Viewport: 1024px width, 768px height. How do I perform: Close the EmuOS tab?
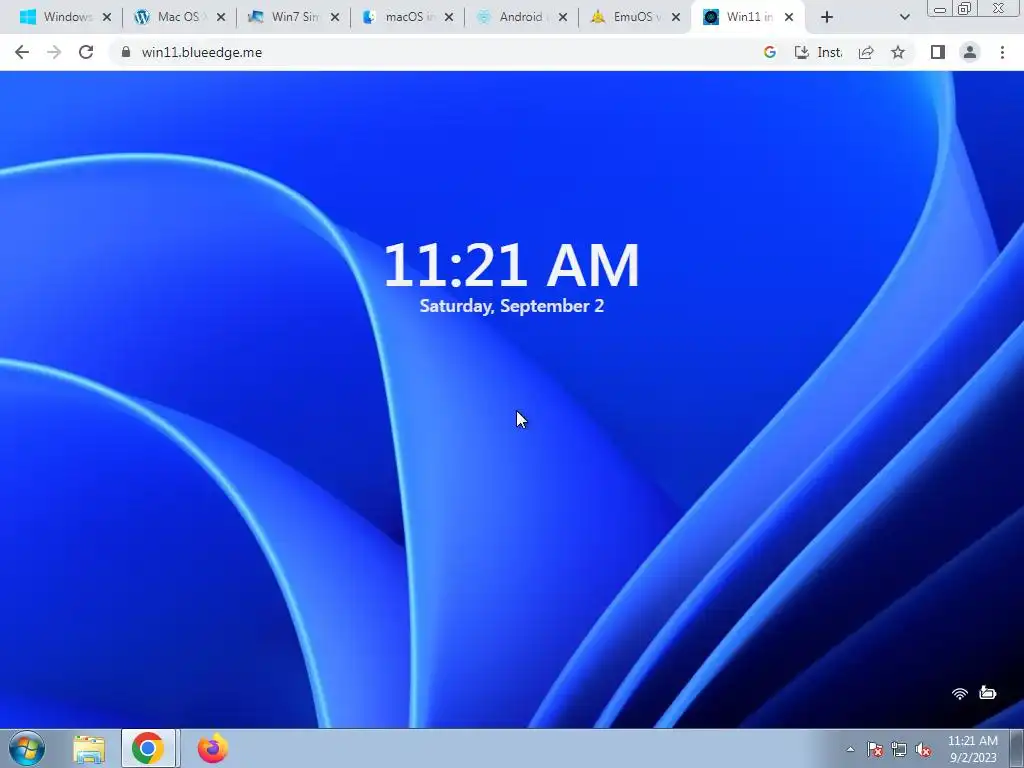(x=677, y=18)
